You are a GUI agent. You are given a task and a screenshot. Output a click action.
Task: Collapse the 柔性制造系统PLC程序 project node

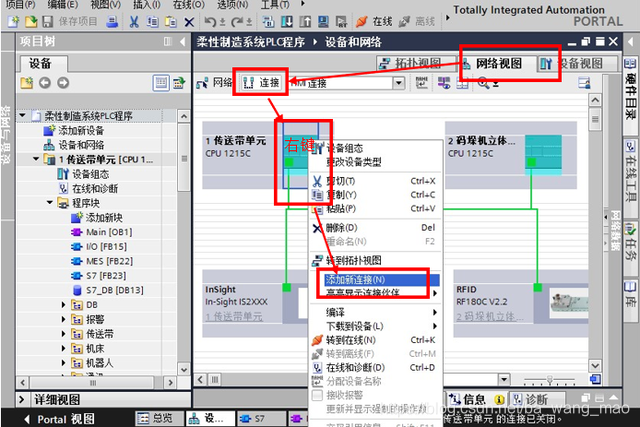click(23, 116)
